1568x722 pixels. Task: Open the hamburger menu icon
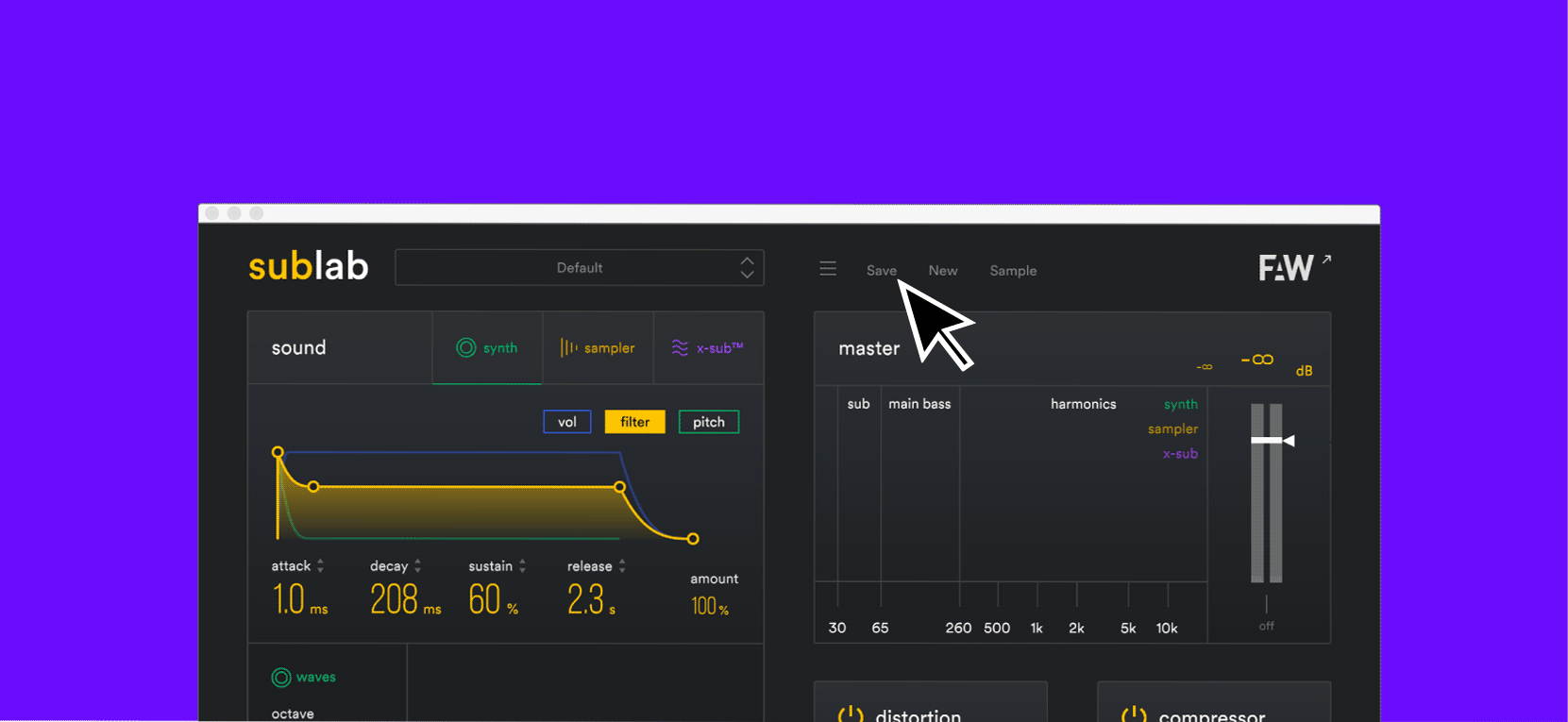828,269
